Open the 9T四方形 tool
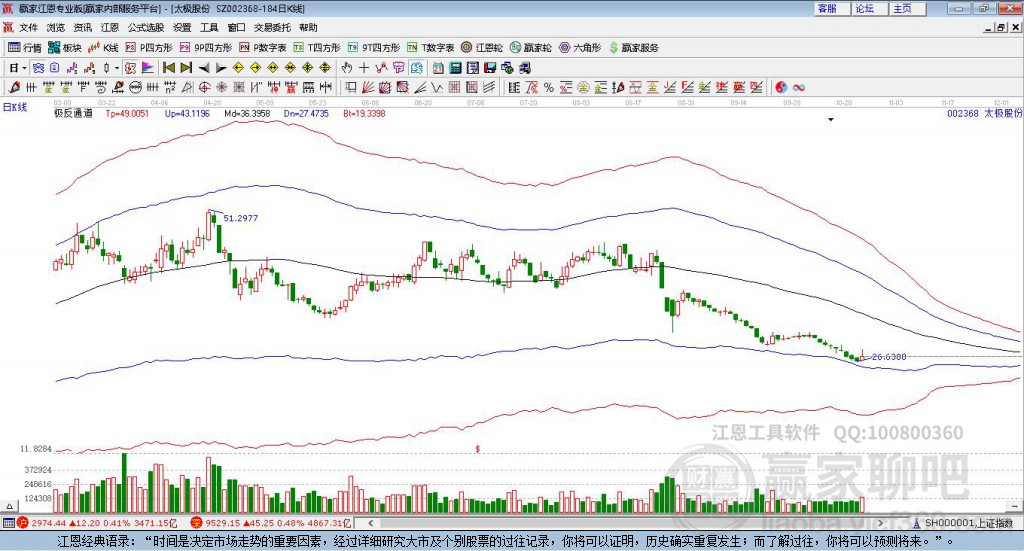The height and width of the screenshot is (551, 1024). click(374, 48)
